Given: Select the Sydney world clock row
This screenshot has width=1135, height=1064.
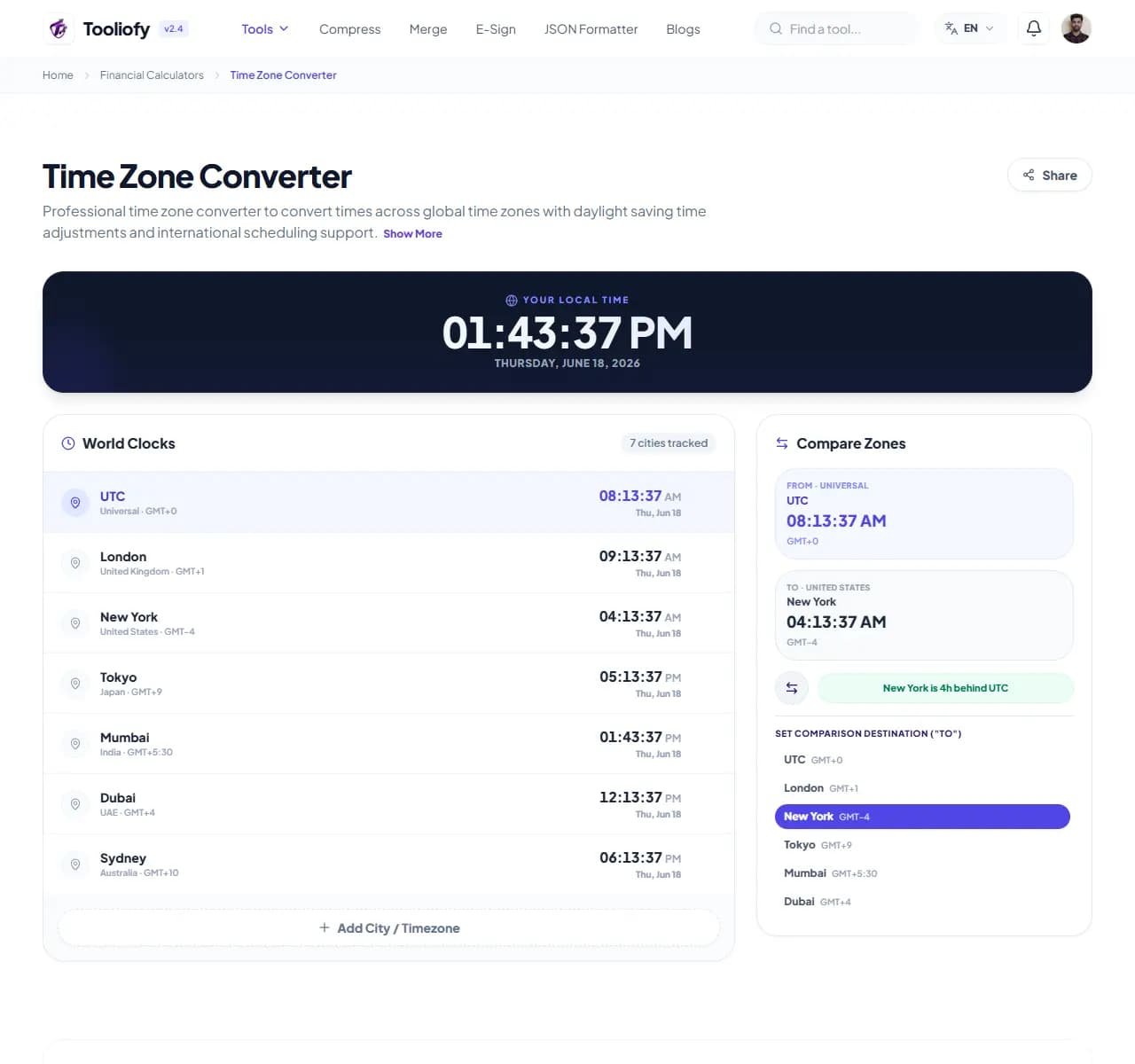Looking at the screenshot, I should point(388,864).
